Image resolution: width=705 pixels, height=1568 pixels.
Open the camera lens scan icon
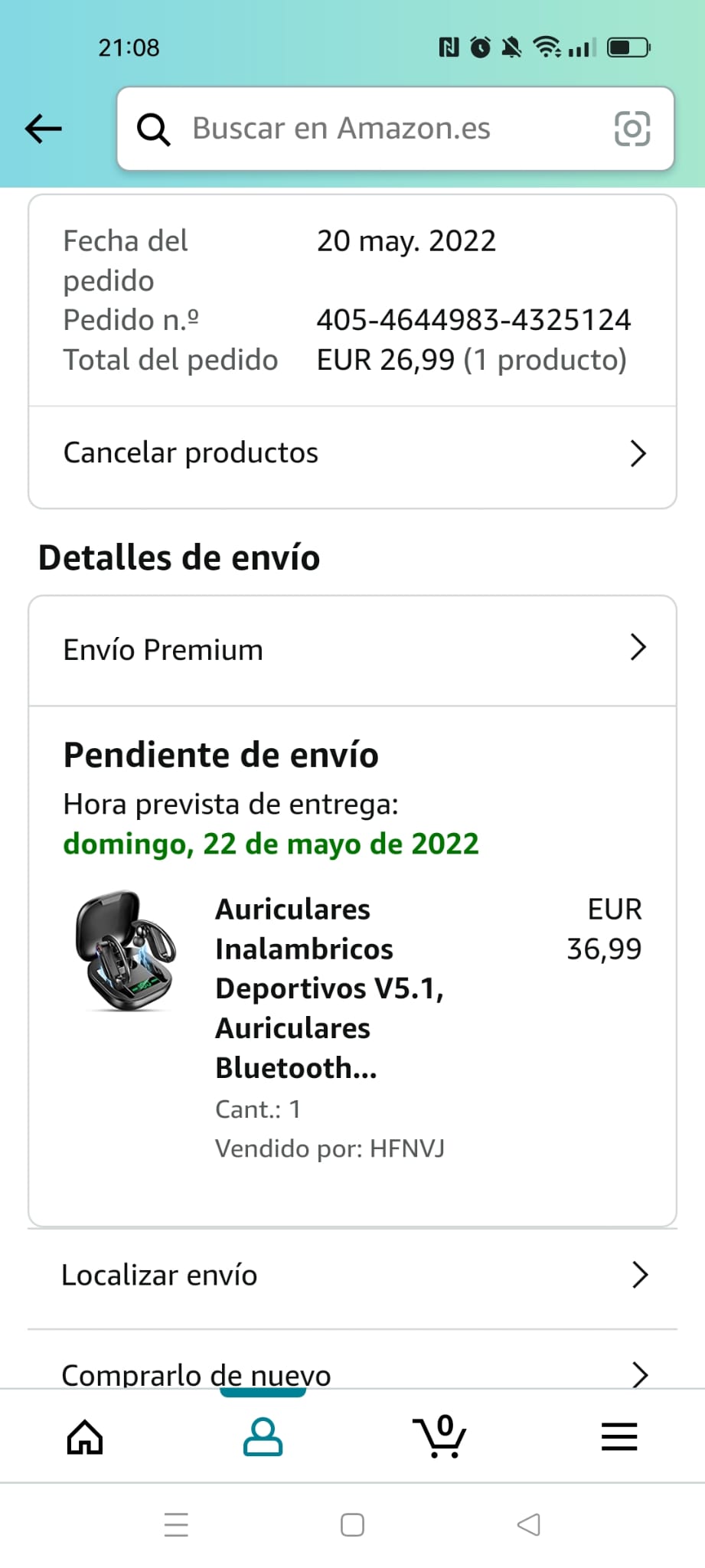click(x=632, y=129)
